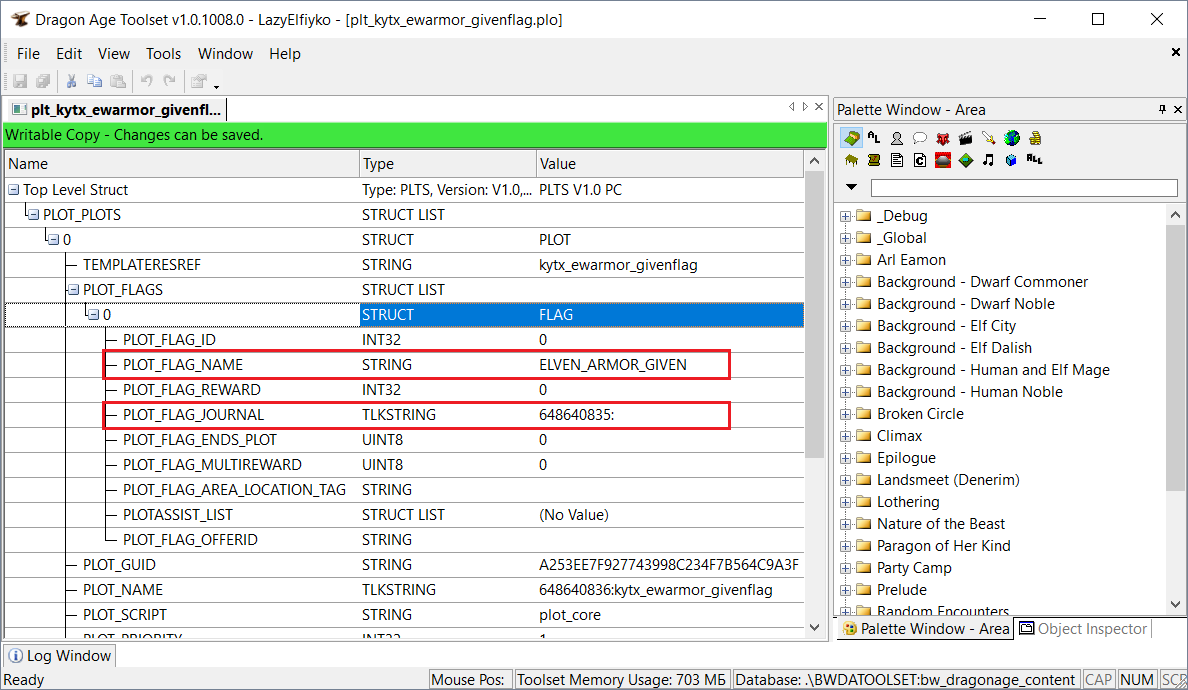Screen dimensions: 1188x690
Task: Switch to the Object Inspector tab
Action: coord(1083,629)
